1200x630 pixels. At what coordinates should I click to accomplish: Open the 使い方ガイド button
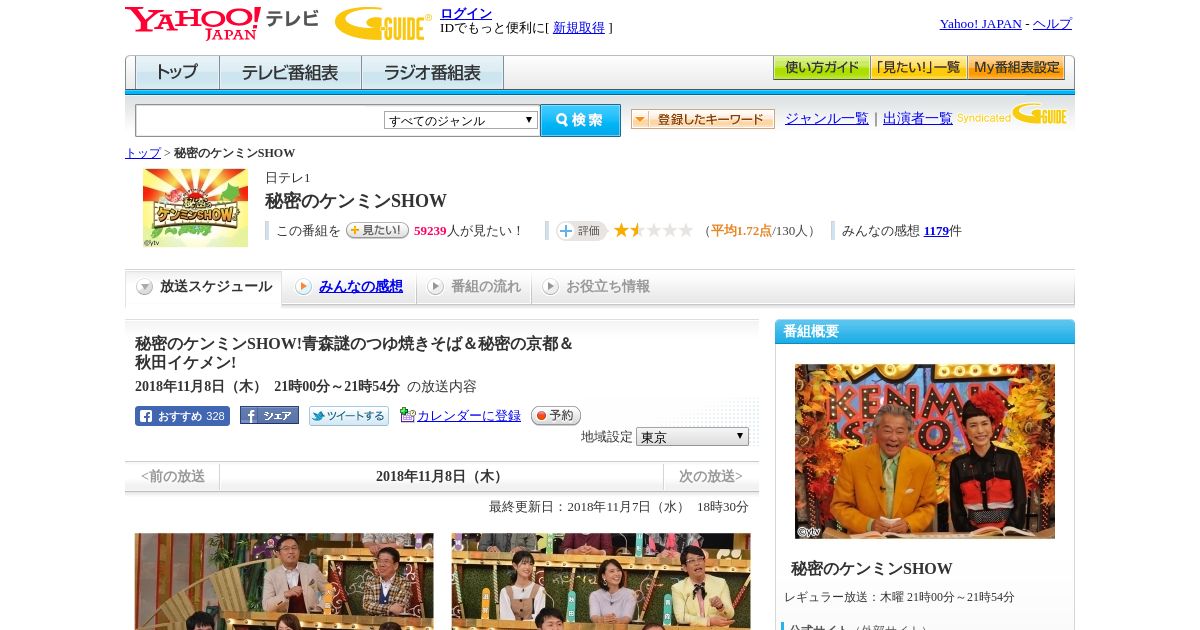click(x=821, y=68)
